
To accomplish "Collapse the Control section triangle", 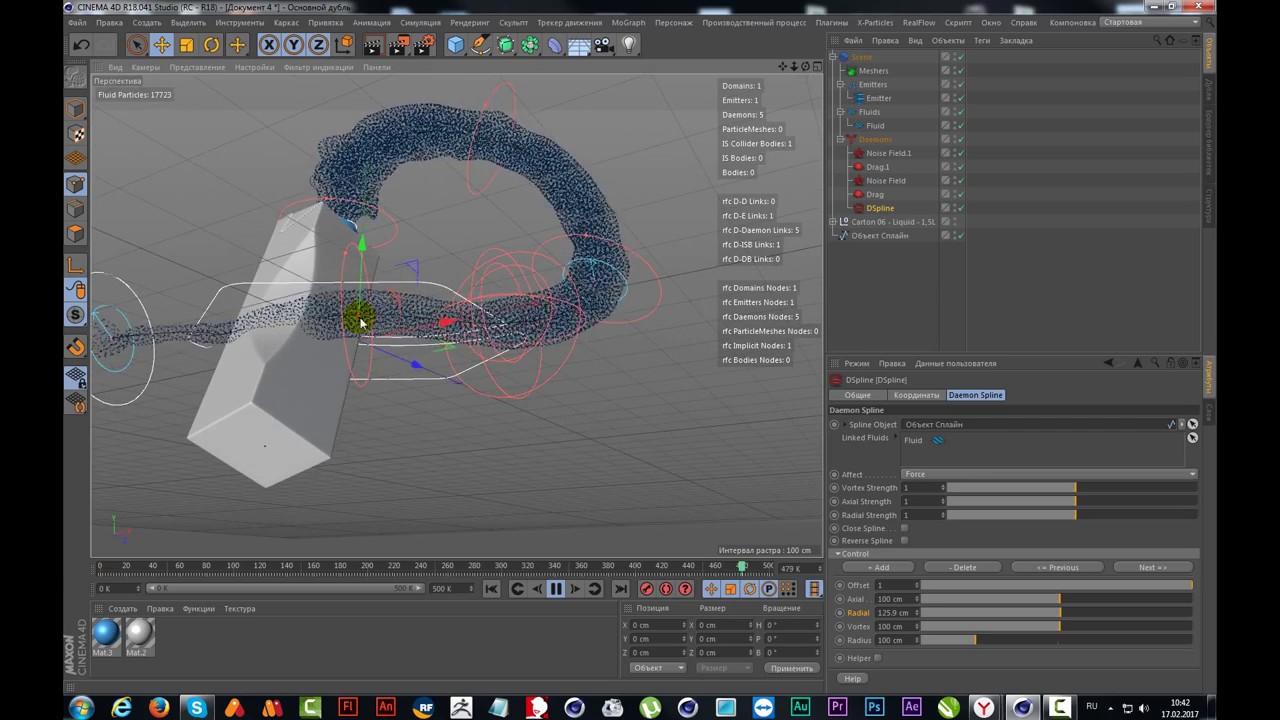I will 837,554.
